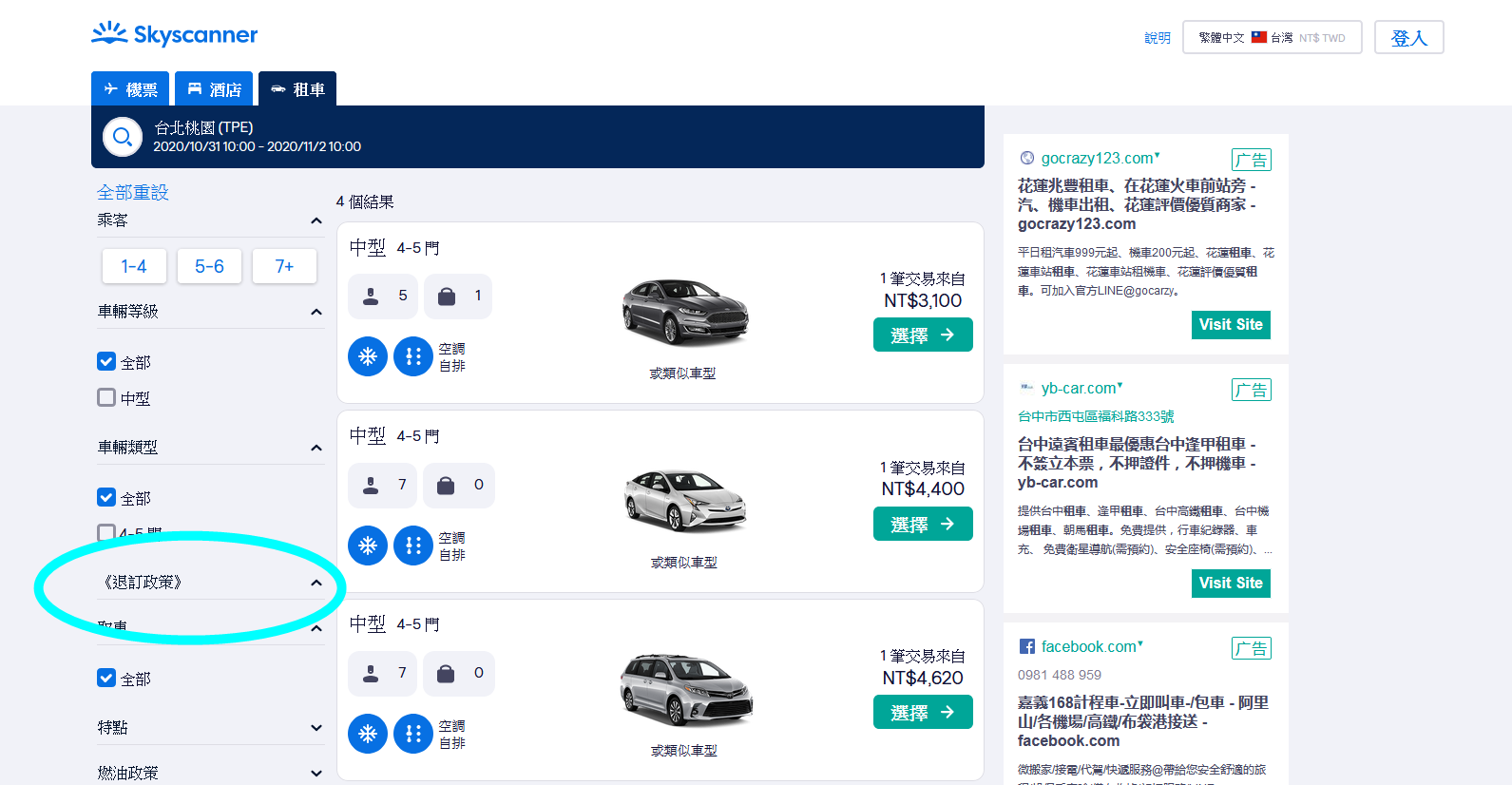The height and width of the screenshot is (785, 1512).
Task: Click the search magnifier icon
Action: (123, 137)
